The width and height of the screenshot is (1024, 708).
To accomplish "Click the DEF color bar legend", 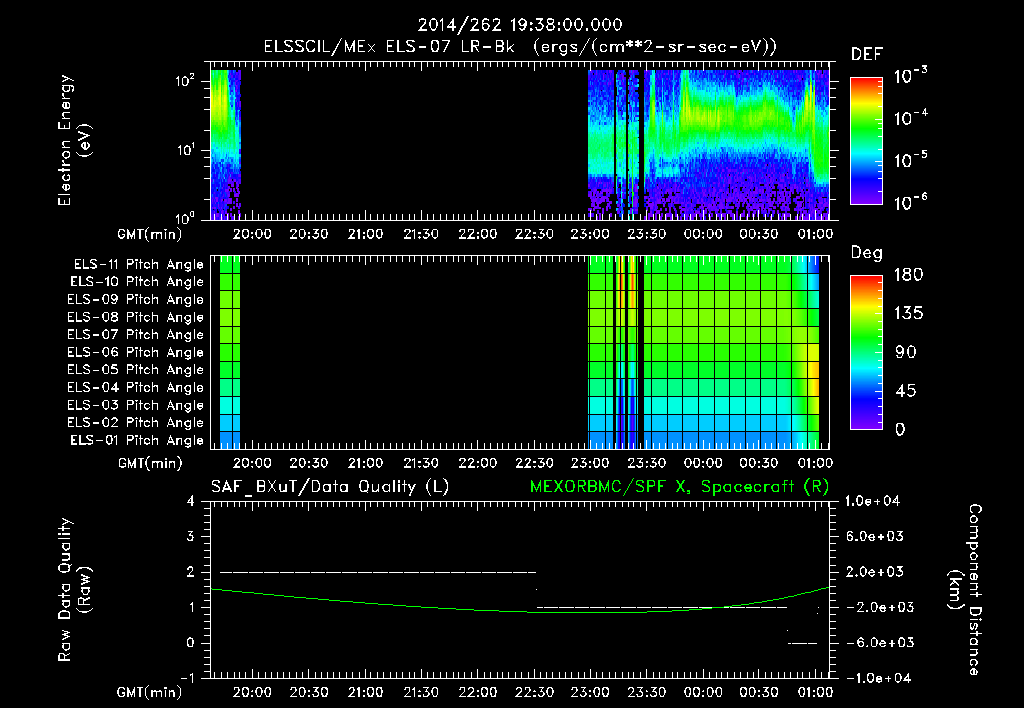I will 866,141.
